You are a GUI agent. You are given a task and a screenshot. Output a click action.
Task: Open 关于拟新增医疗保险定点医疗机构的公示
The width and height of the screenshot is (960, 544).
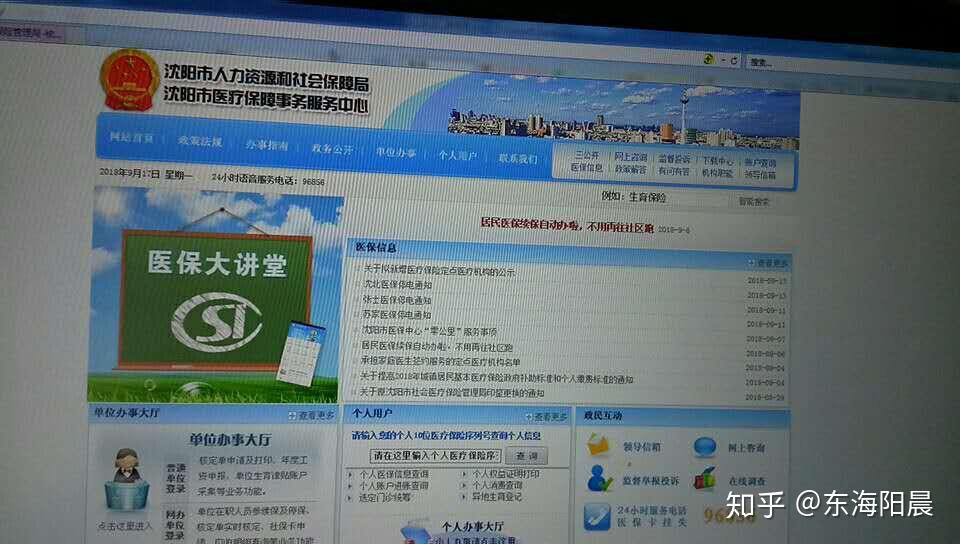coord(439,270)
